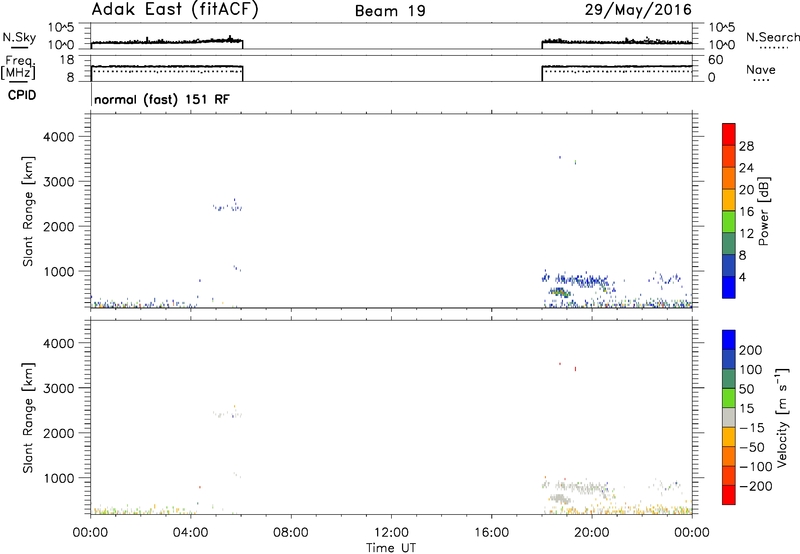Click 'normal (fast) 151 RF' text
Screen dimensions: 800x554
coord(162,99)
